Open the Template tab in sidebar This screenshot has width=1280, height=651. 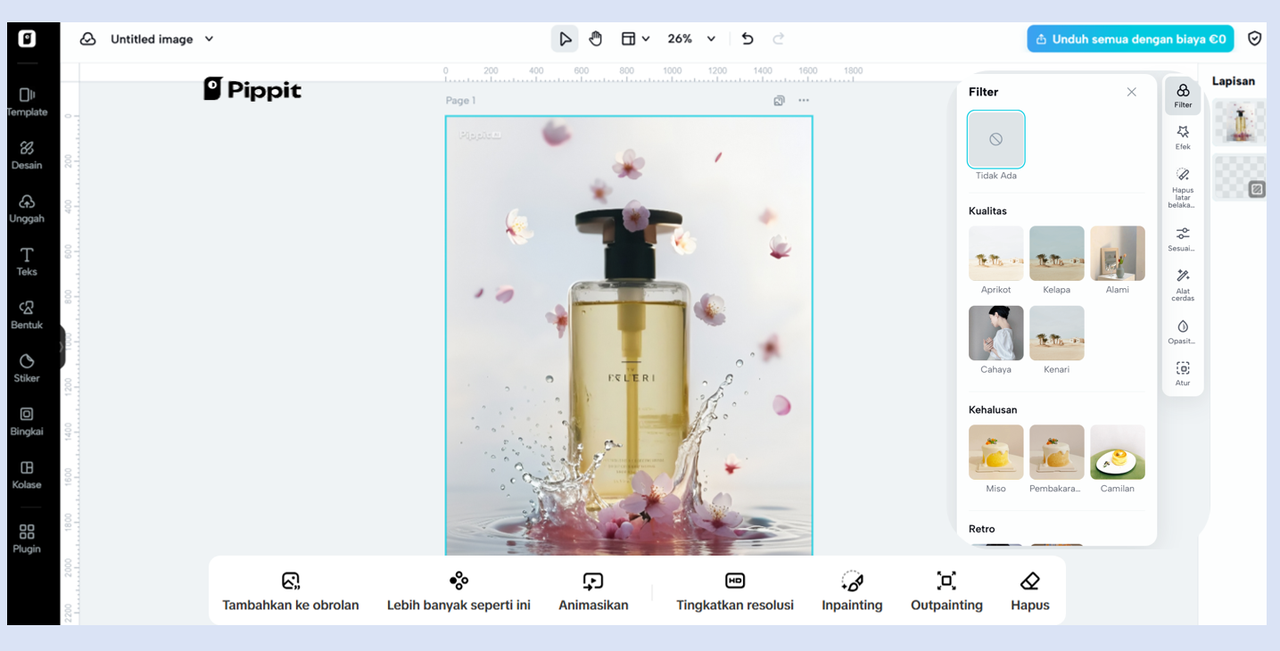pos(27,101)
